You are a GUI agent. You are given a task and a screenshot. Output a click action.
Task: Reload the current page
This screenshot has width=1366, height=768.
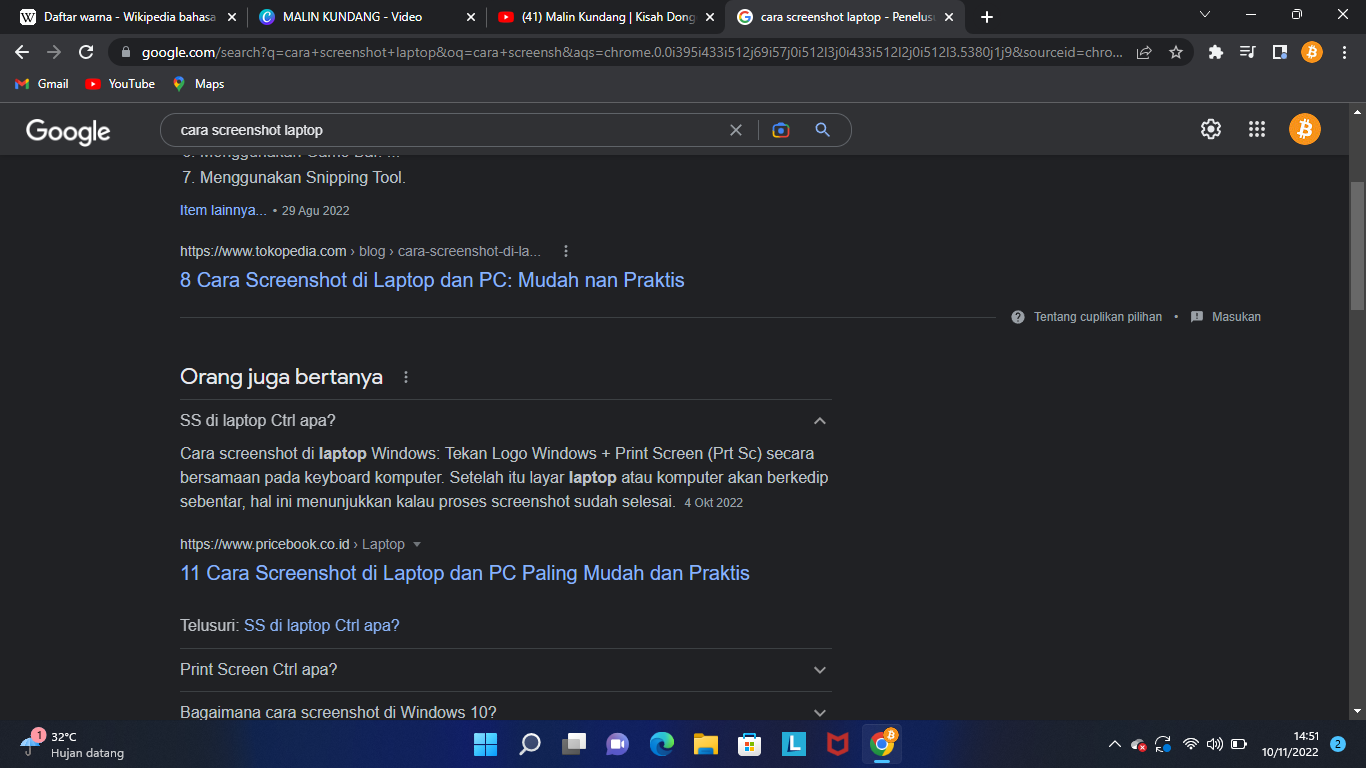86,52
